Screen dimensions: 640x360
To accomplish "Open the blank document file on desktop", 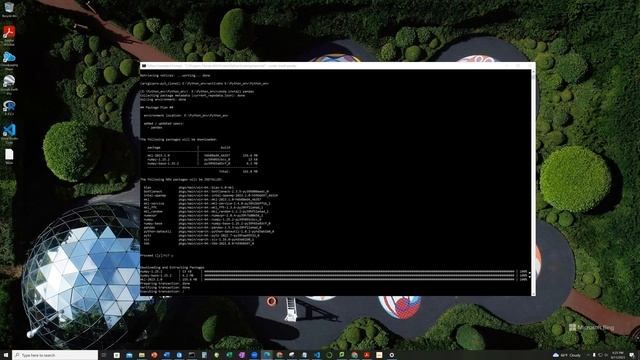I will point(9,156).
